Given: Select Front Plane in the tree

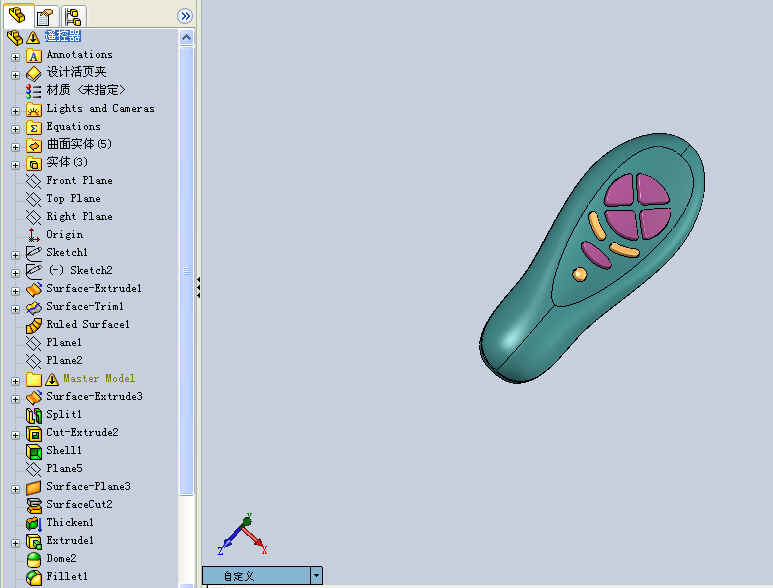Looking at the screenshot, I should click(x=79, y=180).
